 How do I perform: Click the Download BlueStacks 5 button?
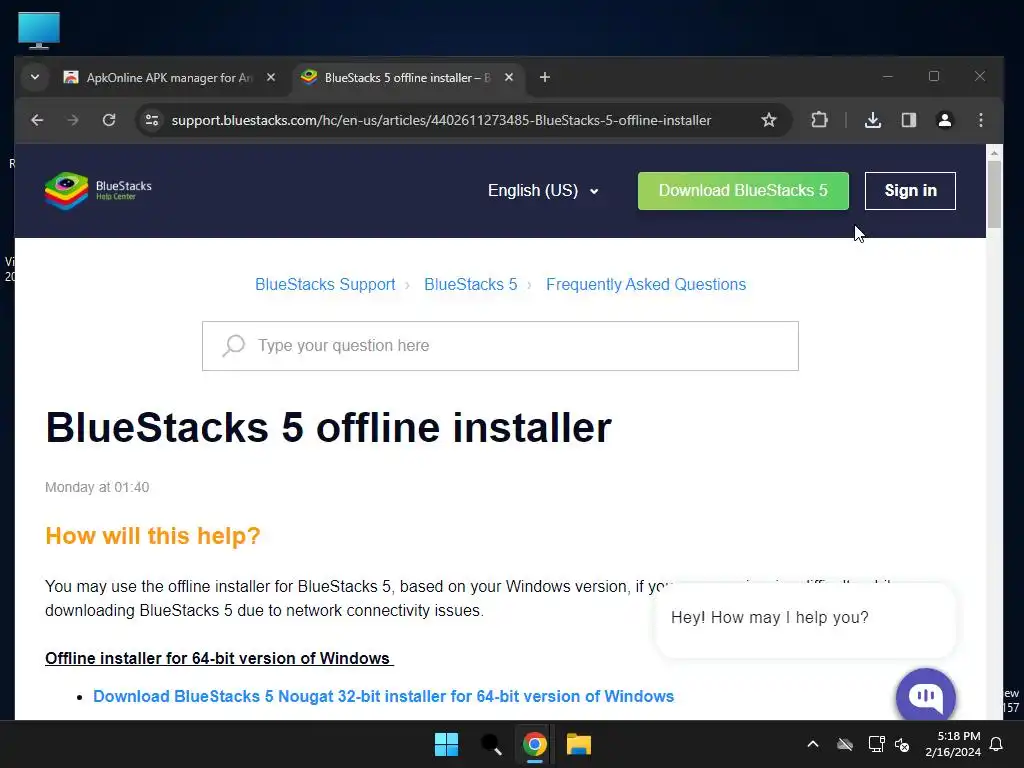[x=743, y=191]
